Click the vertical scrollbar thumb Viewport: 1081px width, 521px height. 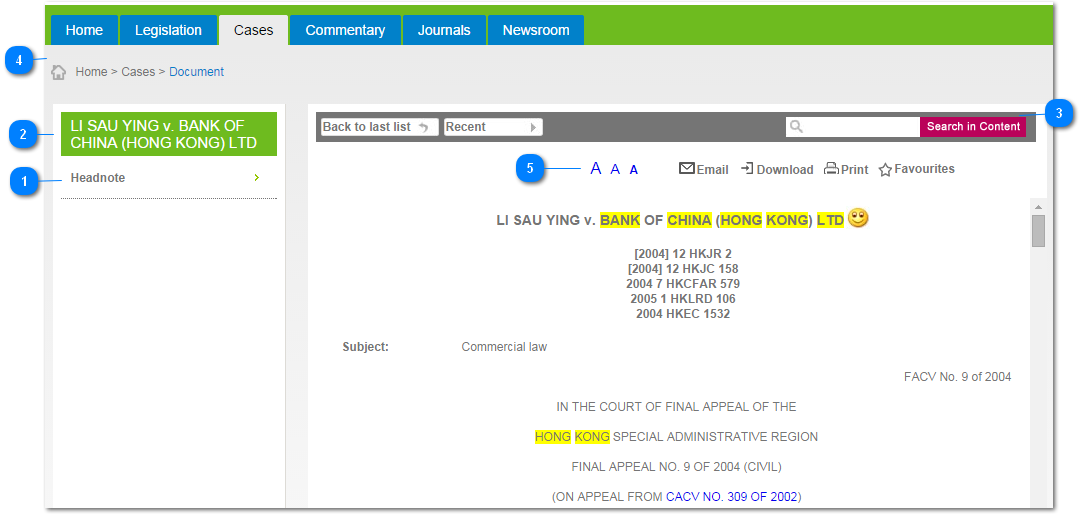pos(1038,230)
